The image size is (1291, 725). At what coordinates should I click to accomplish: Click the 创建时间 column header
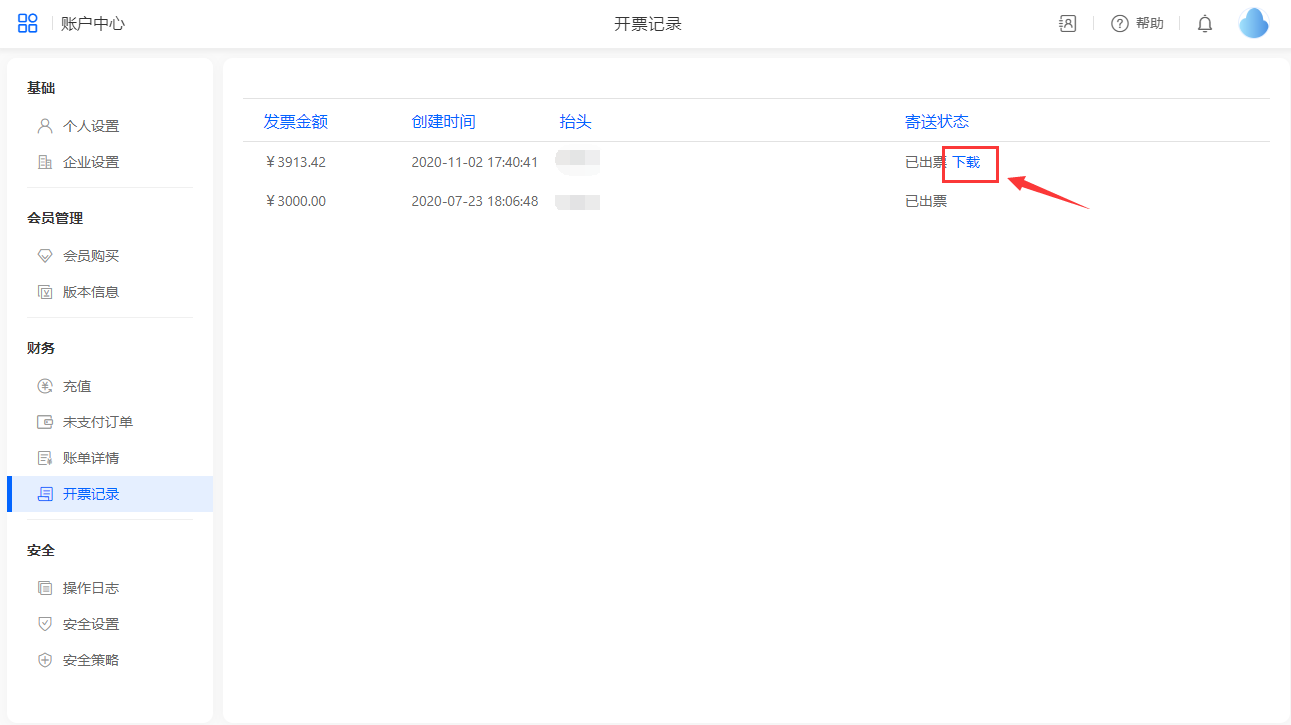(x=443, y=122)
